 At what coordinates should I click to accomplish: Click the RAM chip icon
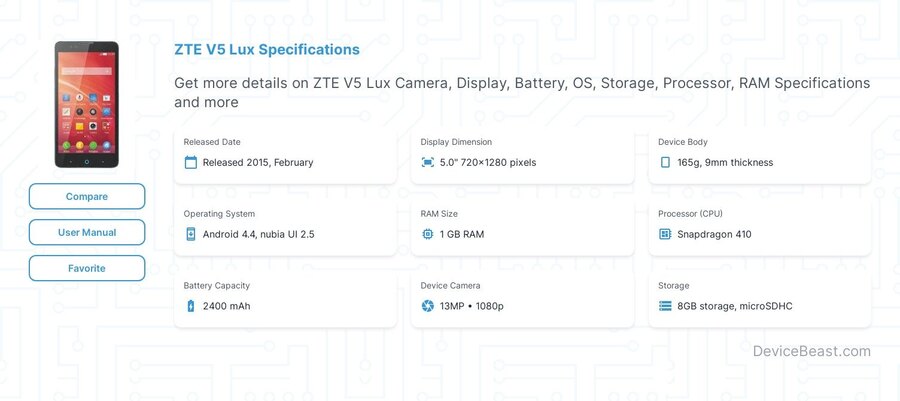(428, 234)
